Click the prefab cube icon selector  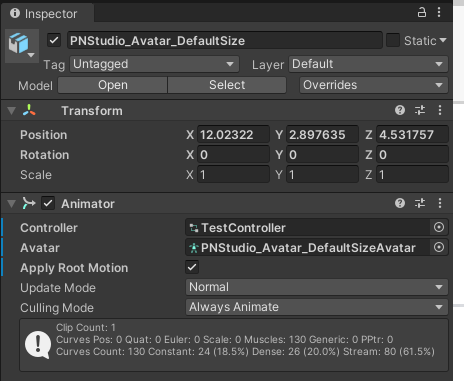(22, 45)
